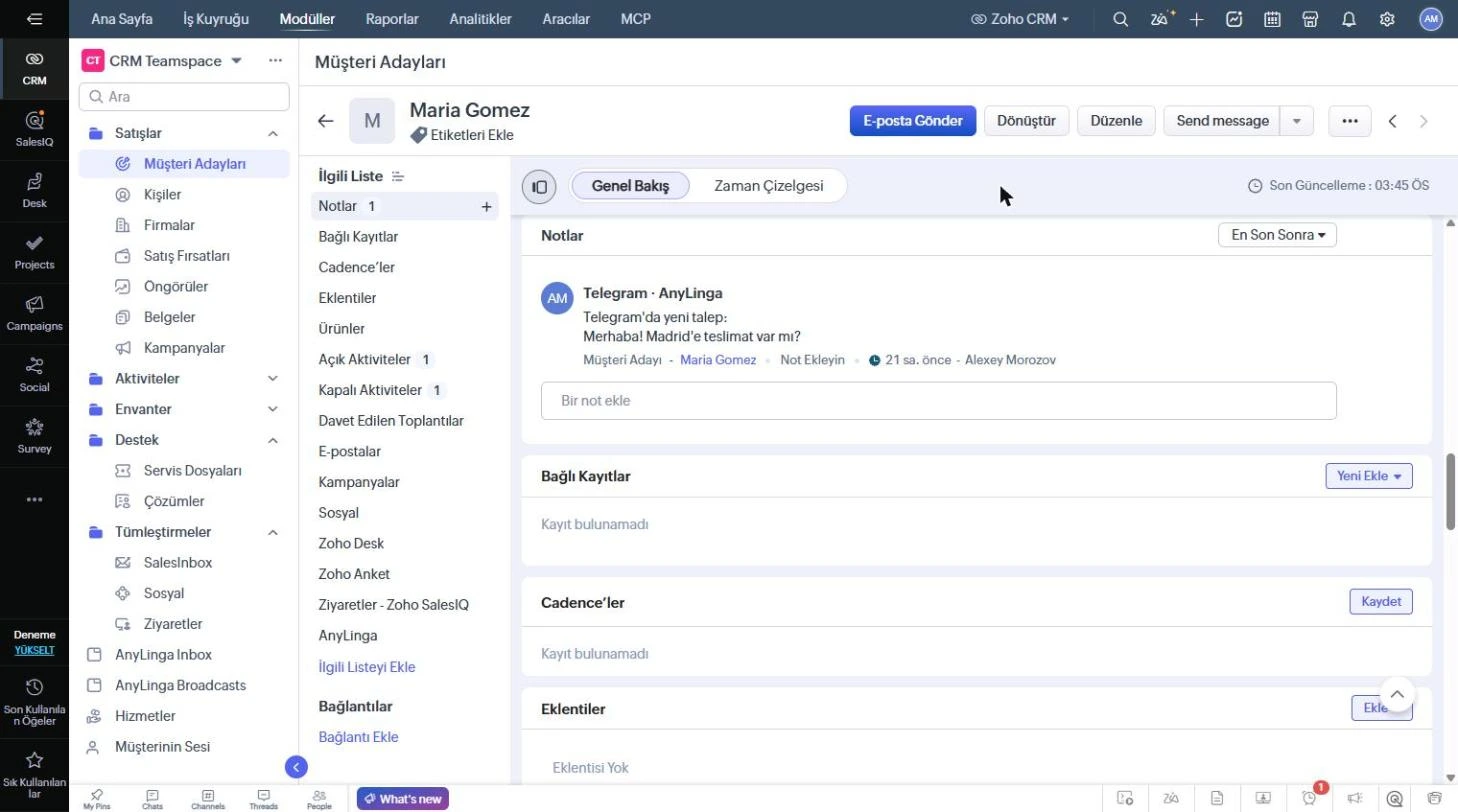Click the Kaydet button in Cadence'ler
Image resolution: width=1458 pixels, height=812 pixels.
click(1381, 602)
